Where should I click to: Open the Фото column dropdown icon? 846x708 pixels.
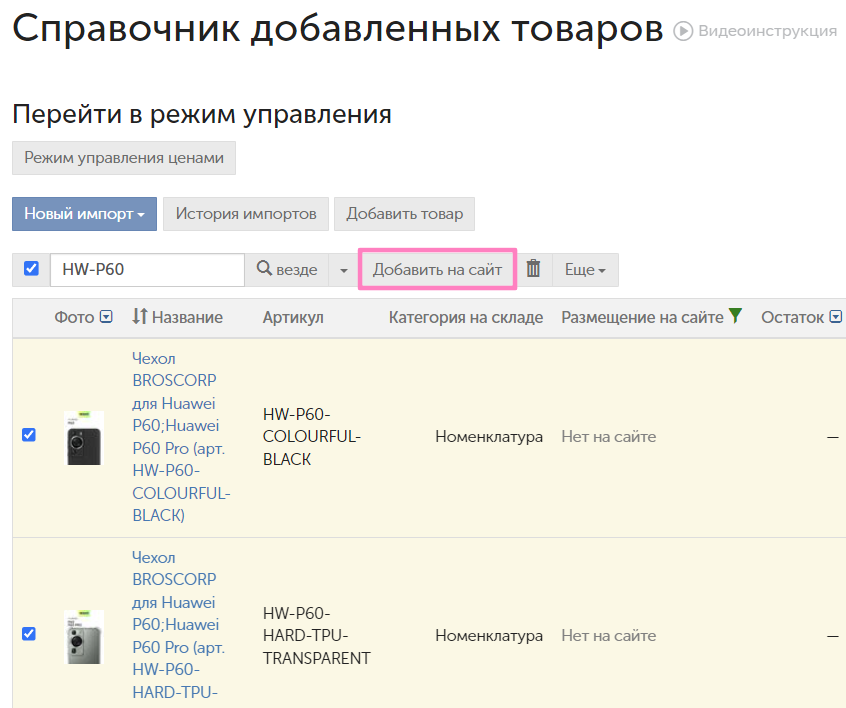[107, 317]
